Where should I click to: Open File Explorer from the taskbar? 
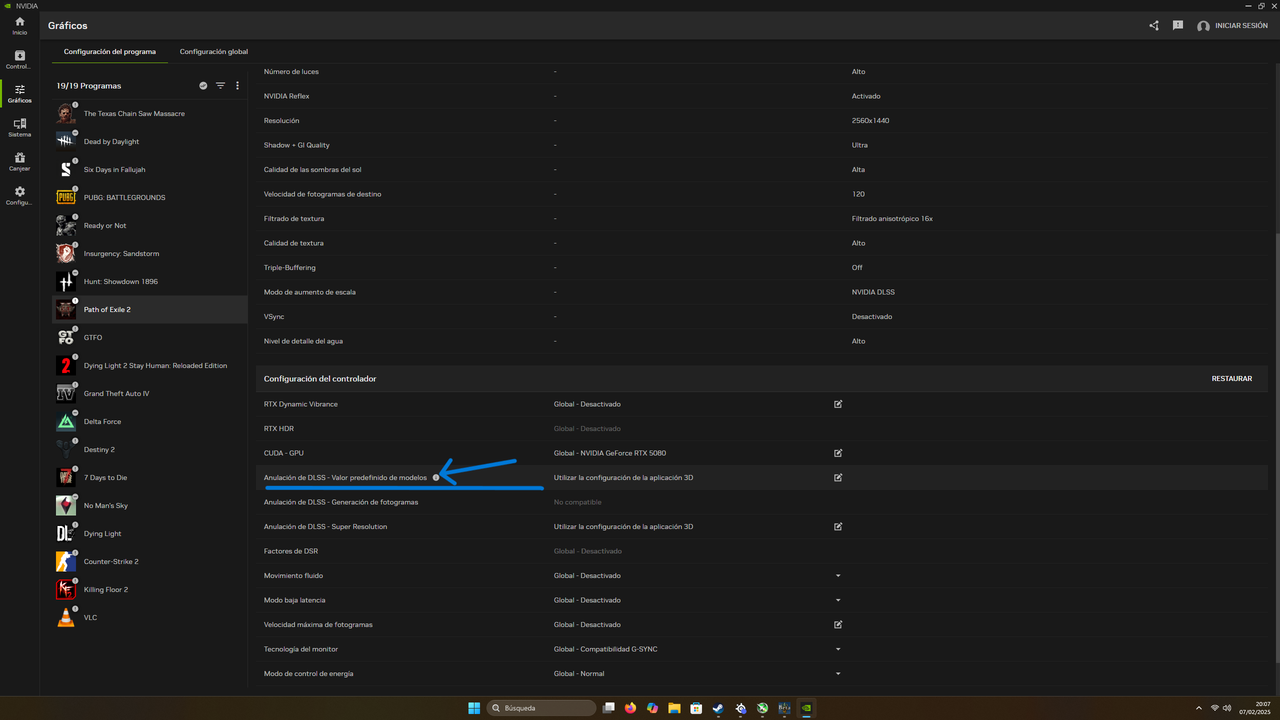point(674,708)
